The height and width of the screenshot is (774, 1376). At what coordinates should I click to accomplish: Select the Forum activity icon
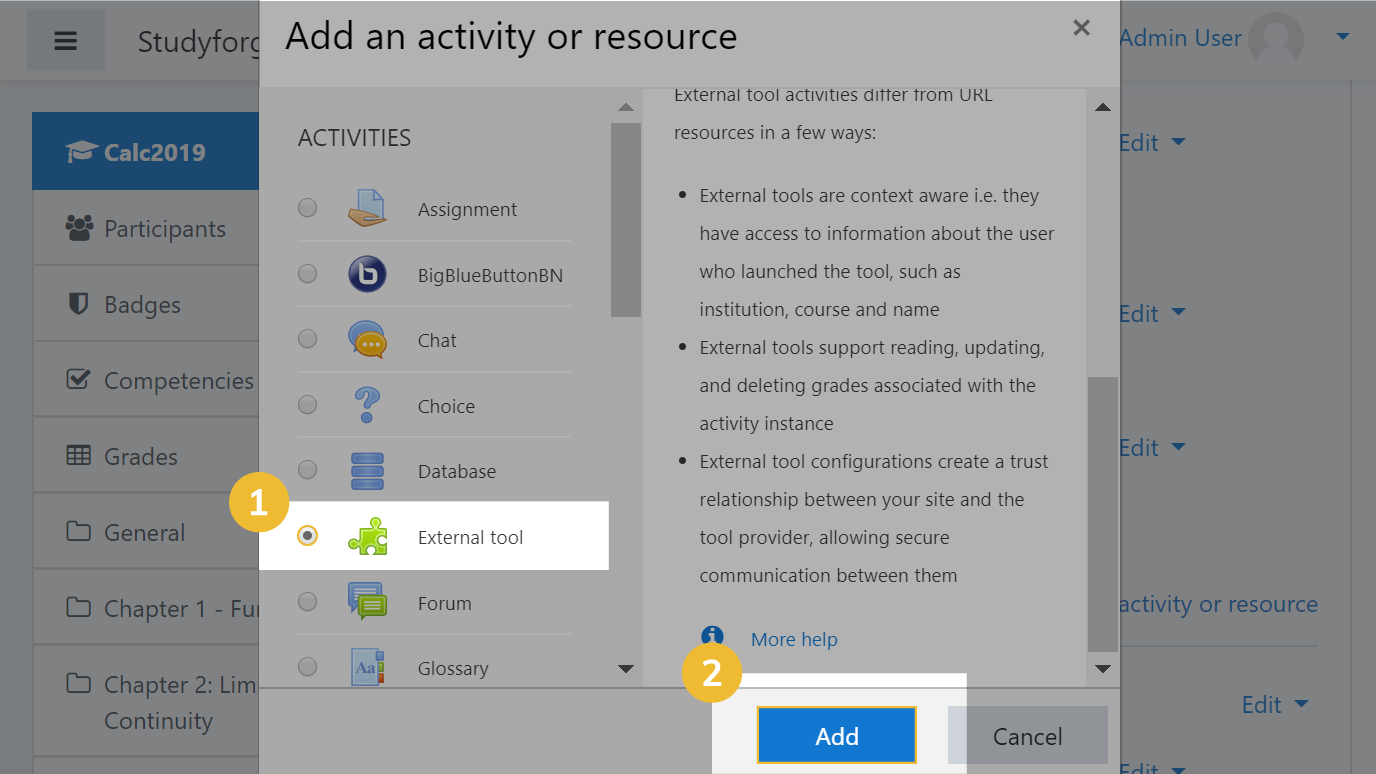(x=366, y=601)
